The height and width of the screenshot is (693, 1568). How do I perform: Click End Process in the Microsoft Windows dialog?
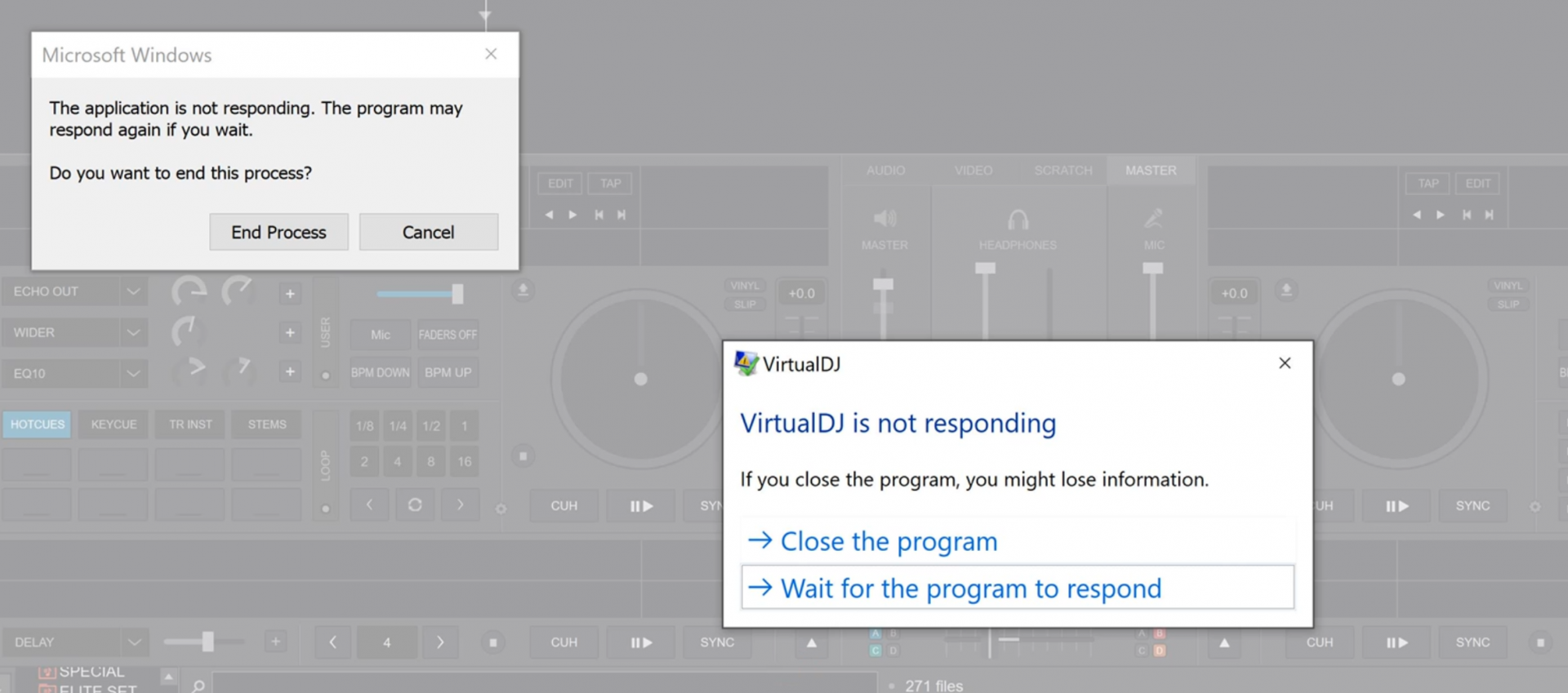pyautogui.click(x=278, y=233)
